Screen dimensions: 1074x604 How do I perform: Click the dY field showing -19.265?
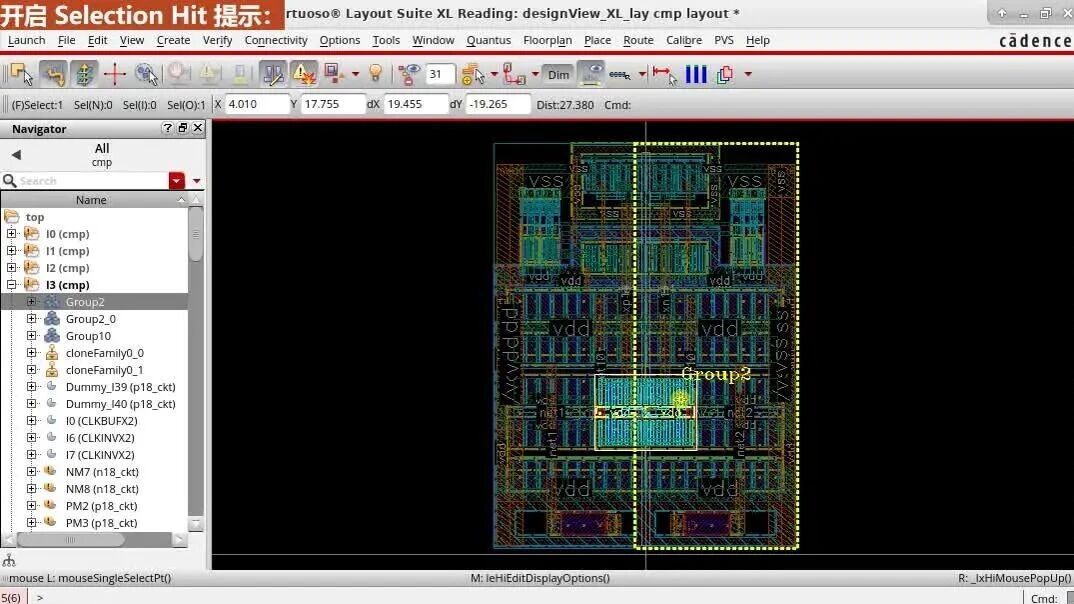(x=498, y=104)
